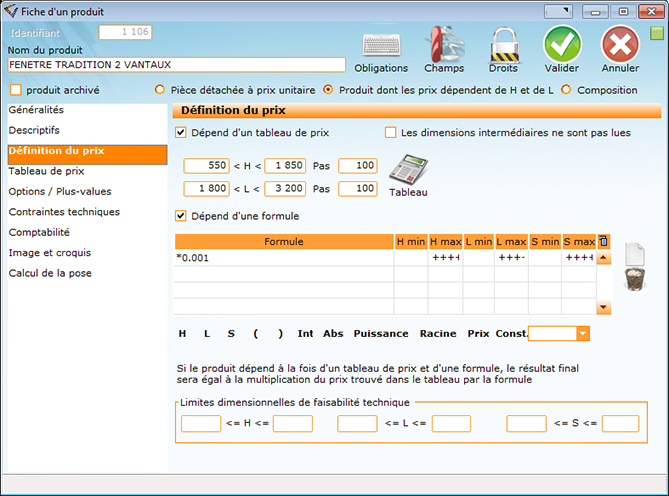This screenshot has height=496, width=669.
Task: Click the S max column header
Action: (x=579, y=241)
